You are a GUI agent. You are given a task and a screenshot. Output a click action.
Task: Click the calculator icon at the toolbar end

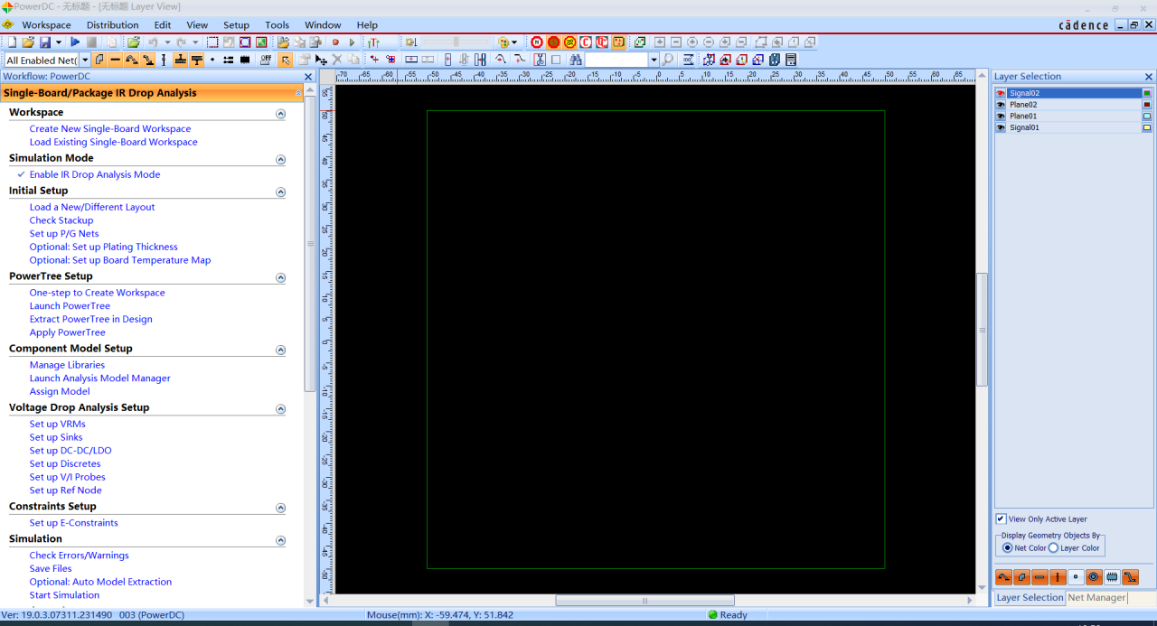pyautogui.click(x=791, y=60)
